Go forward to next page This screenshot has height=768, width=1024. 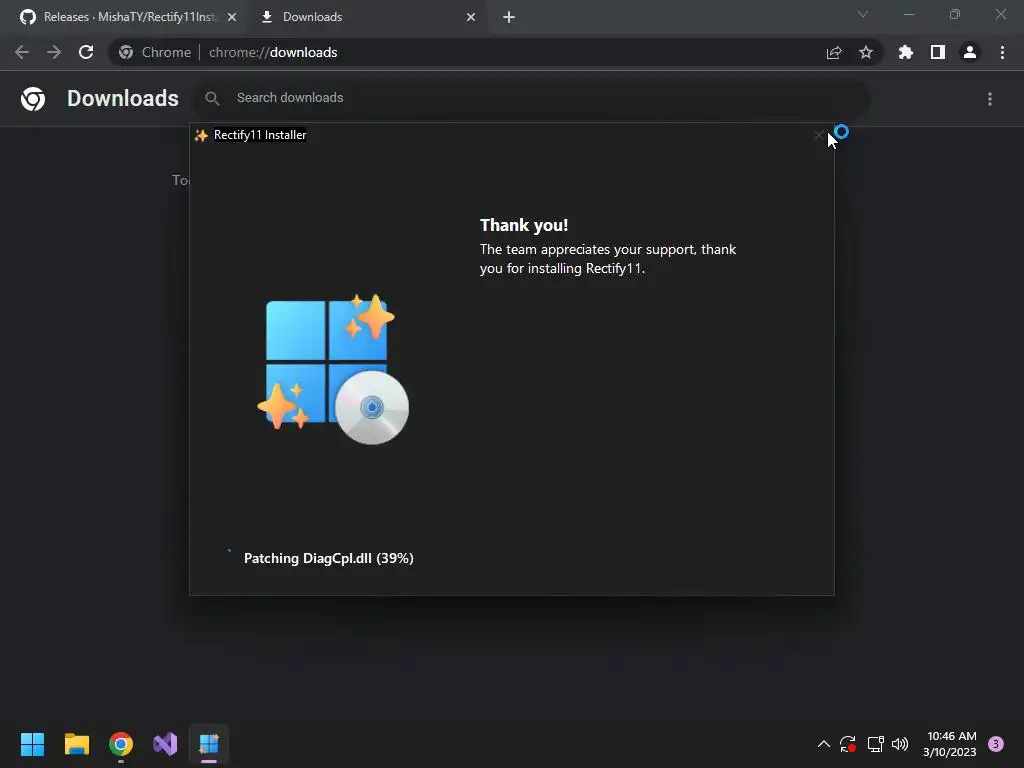click(x=54, y=52)
